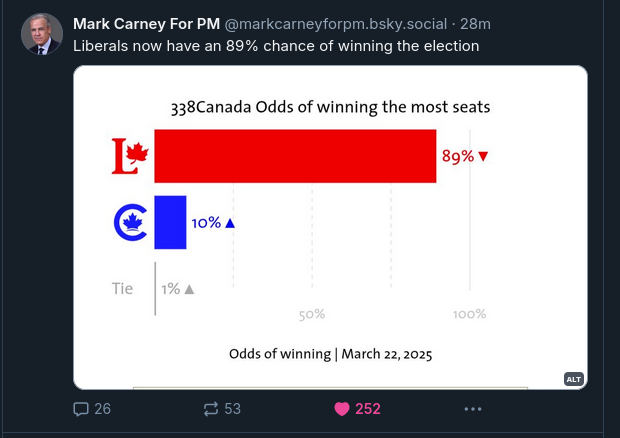The image size is (620, 438).
Task: Click the partially visible second image below
Action: (330, 388)
